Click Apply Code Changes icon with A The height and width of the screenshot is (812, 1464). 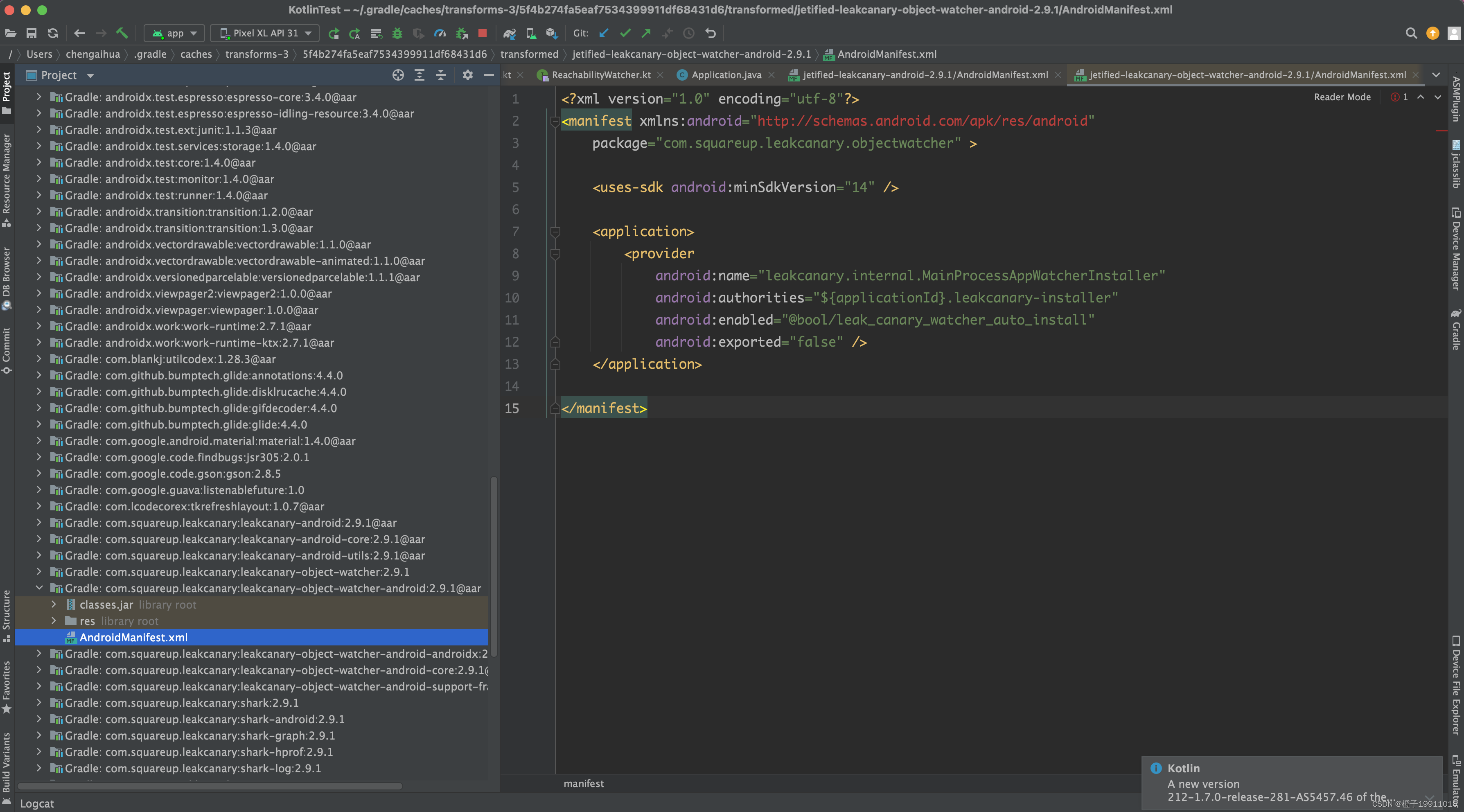click(354, 34)
